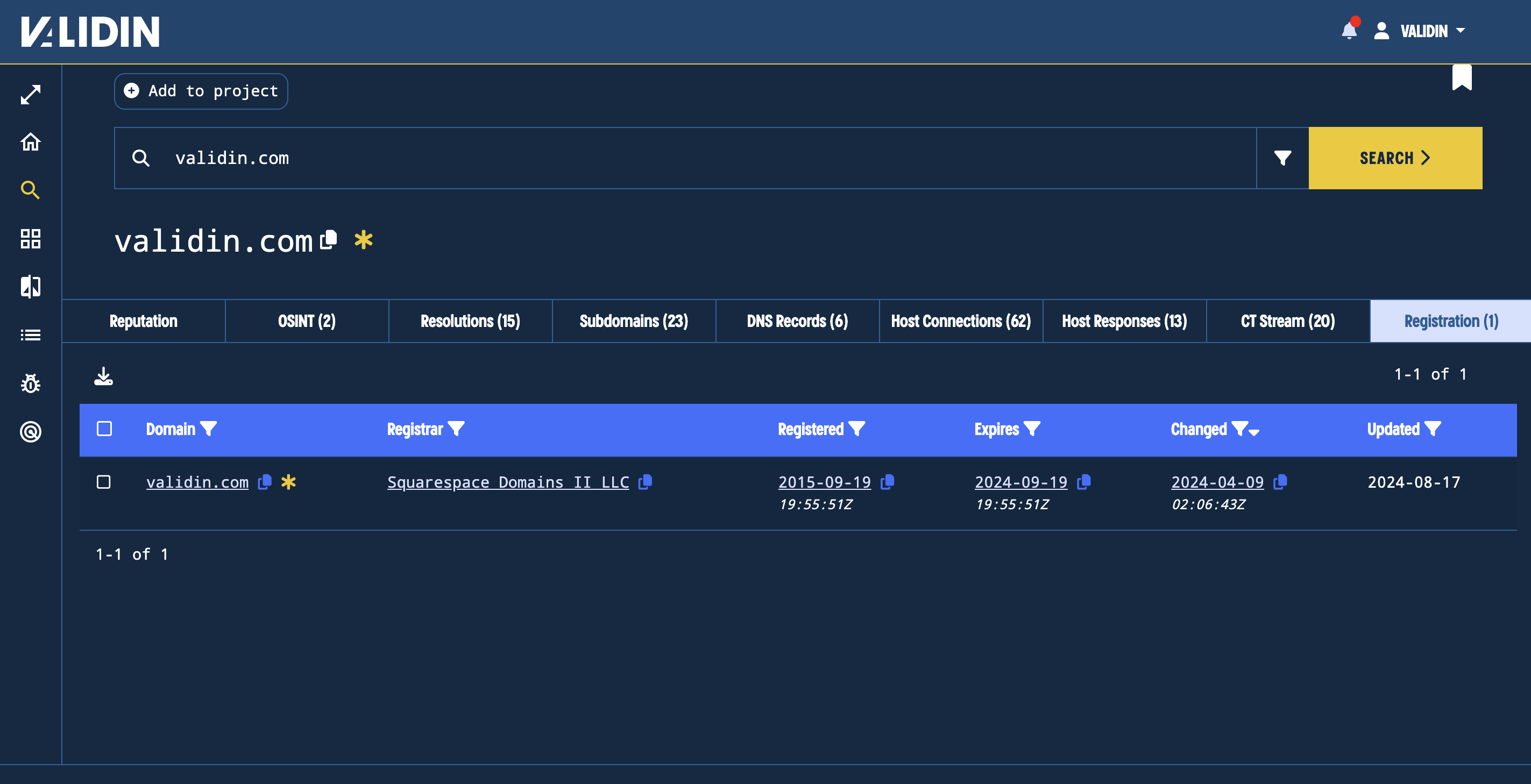Select the Search sidebar icon
The width and height of the screenshot is (1531, 784).
(x=30, y=190)
